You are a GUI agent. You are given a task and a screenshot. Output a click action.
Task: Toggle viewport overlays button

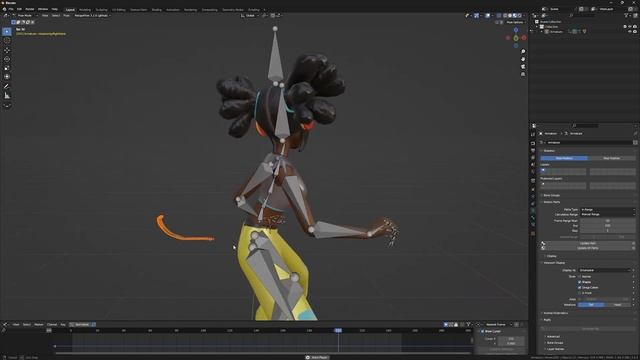click(488, 16)
